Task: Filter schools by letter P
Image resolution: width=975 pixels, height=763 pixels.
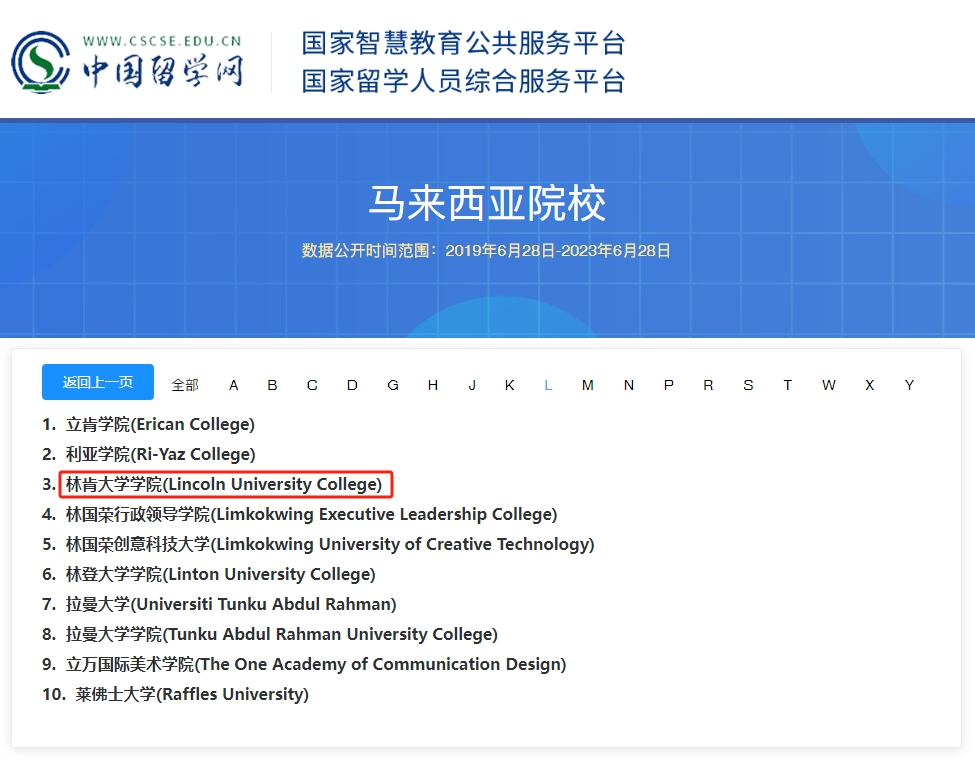Action: click(x=668, y=386)
